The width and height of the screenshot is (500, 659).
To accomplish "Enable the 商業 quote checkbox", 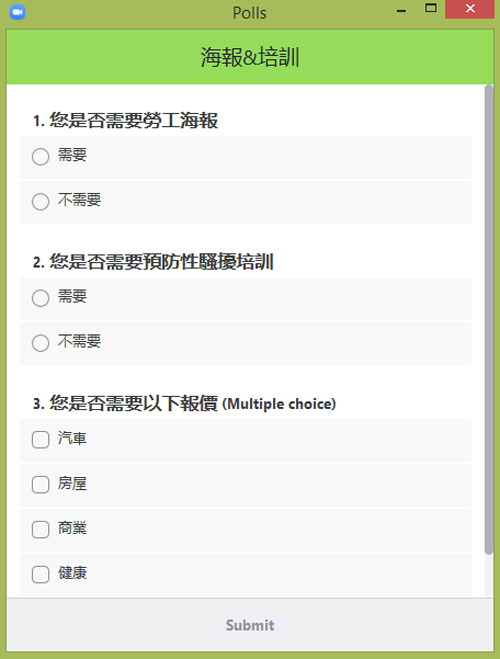I will (x=40, y=529).
